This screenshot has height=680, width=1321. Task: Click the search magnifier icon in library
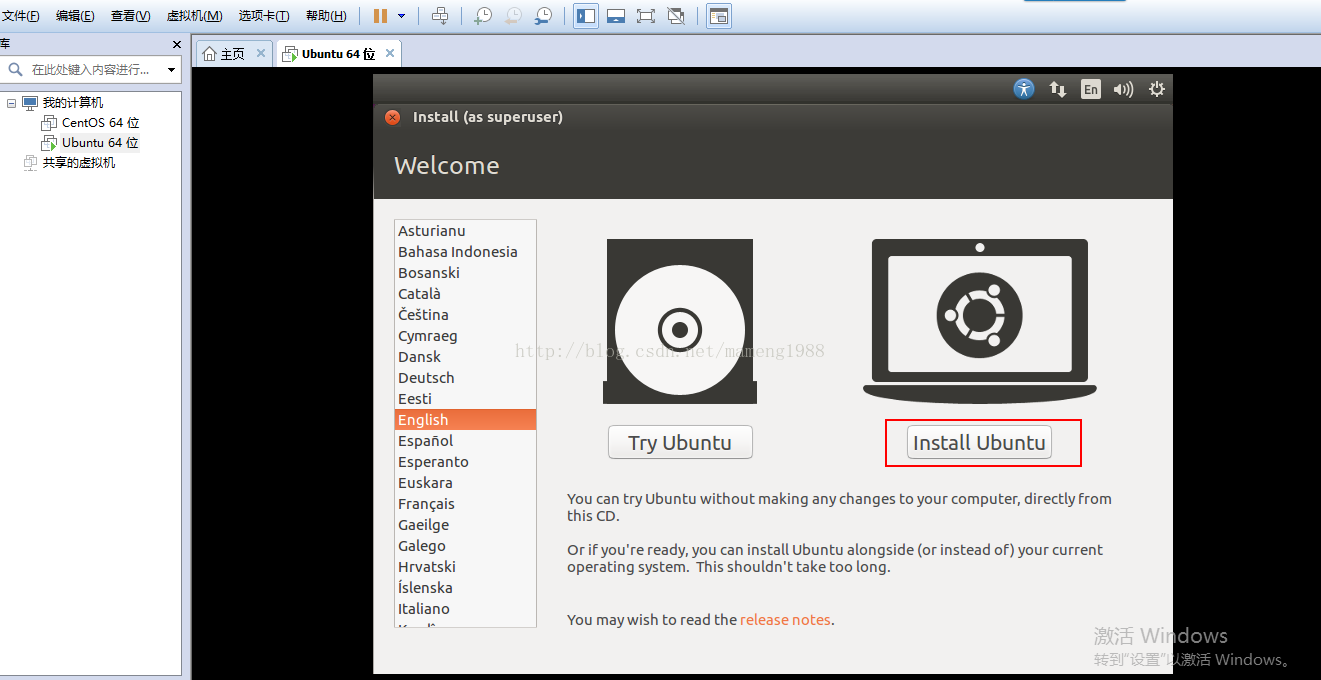click(14, 70)
